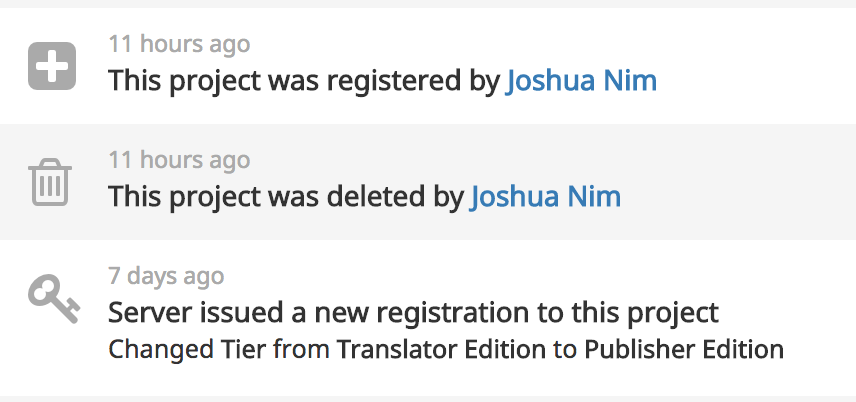The height and width of the screenshot is (402, 856).
Task: Click the 'Changed Tier from Translator Edition' detail line
Action: 446,349
